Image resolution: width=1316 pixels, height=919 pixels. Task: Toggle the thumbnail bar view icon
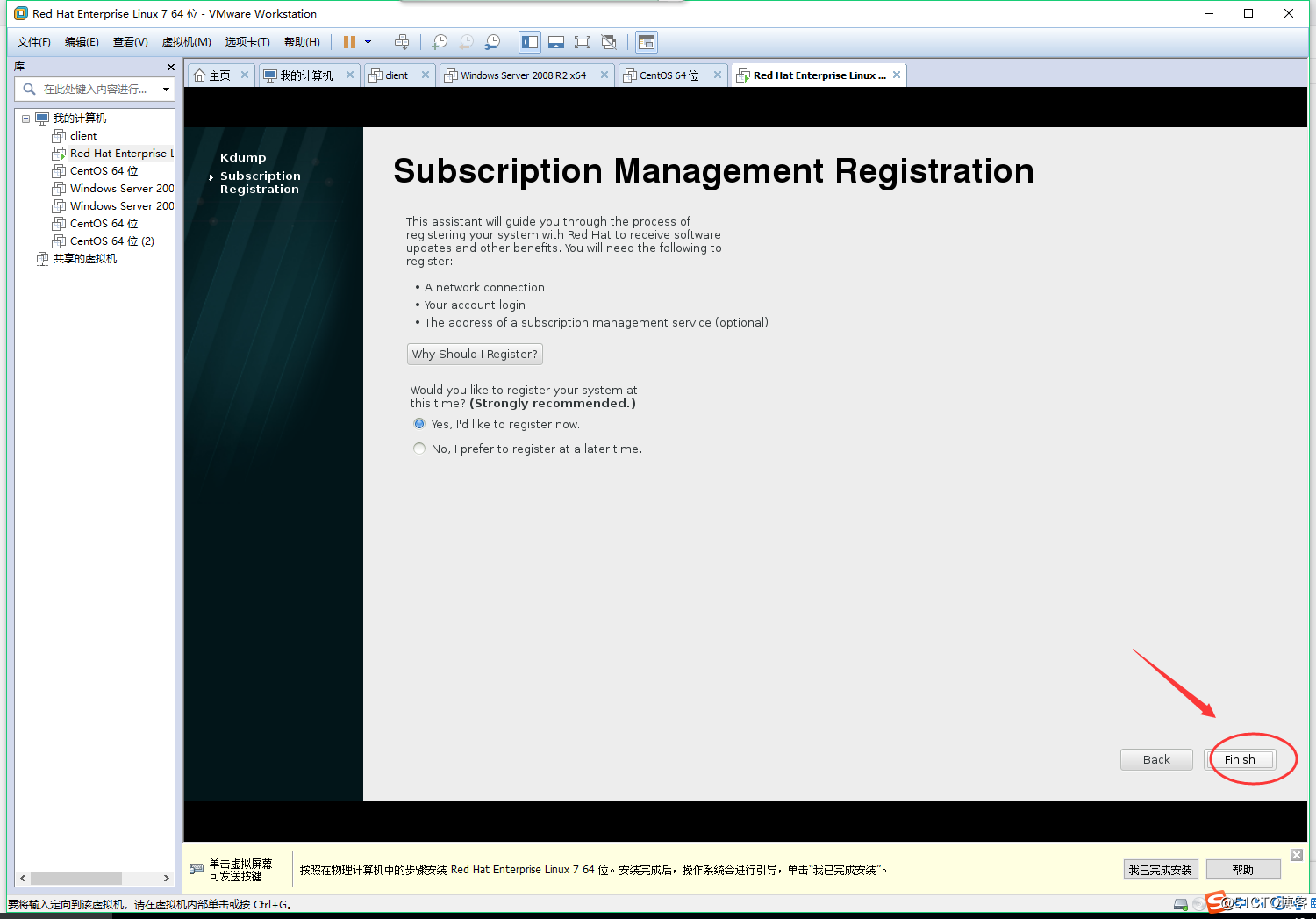556,42
